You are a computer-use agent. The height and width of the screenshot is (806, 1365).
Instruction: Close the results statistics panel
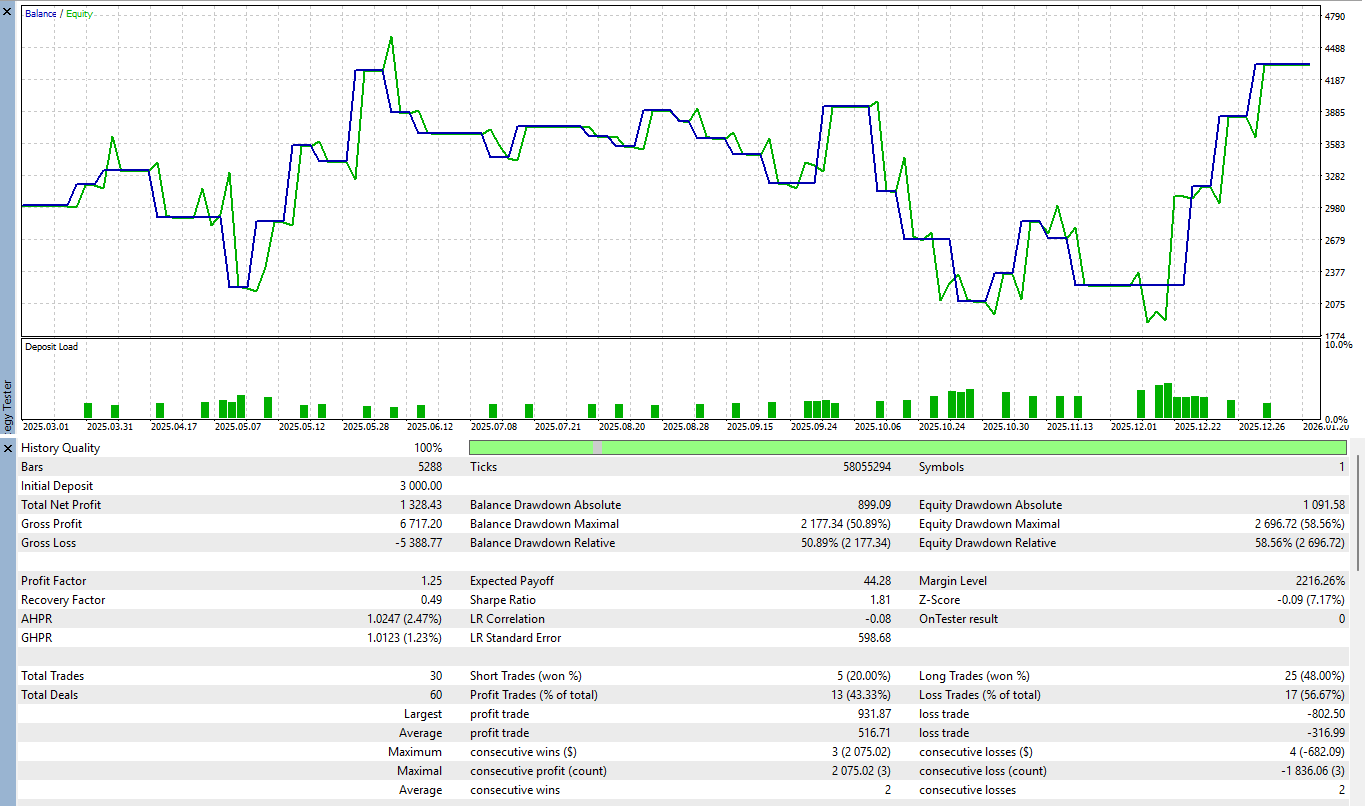[7, 447]
